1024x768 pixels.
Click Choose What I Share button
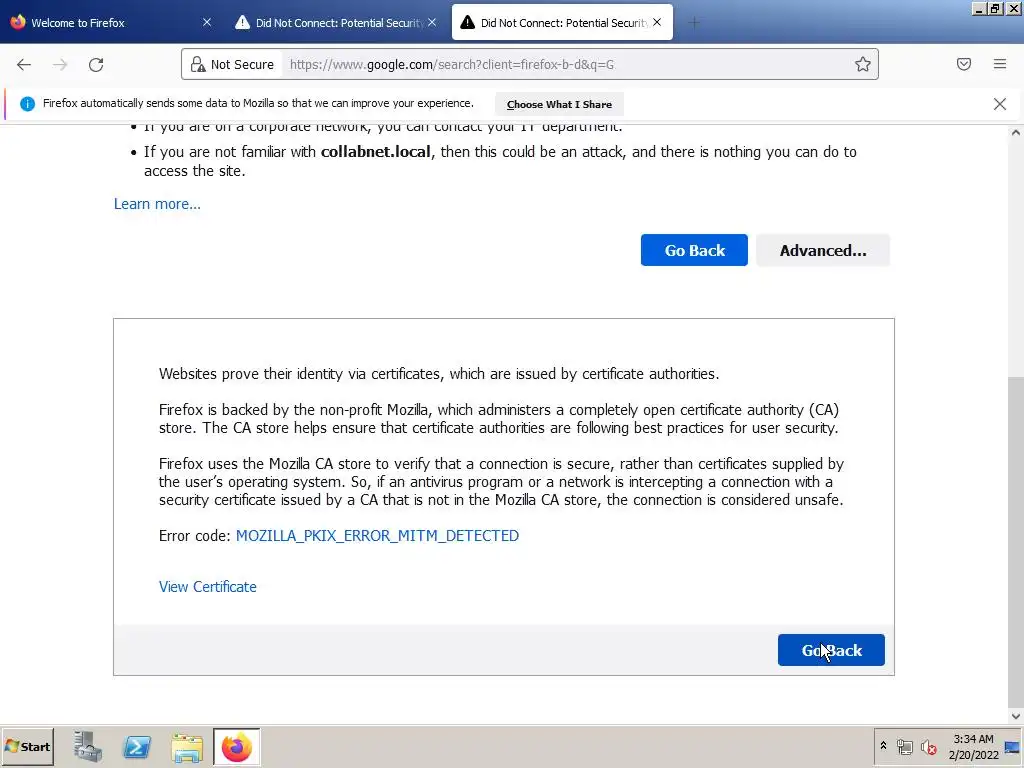559,104
